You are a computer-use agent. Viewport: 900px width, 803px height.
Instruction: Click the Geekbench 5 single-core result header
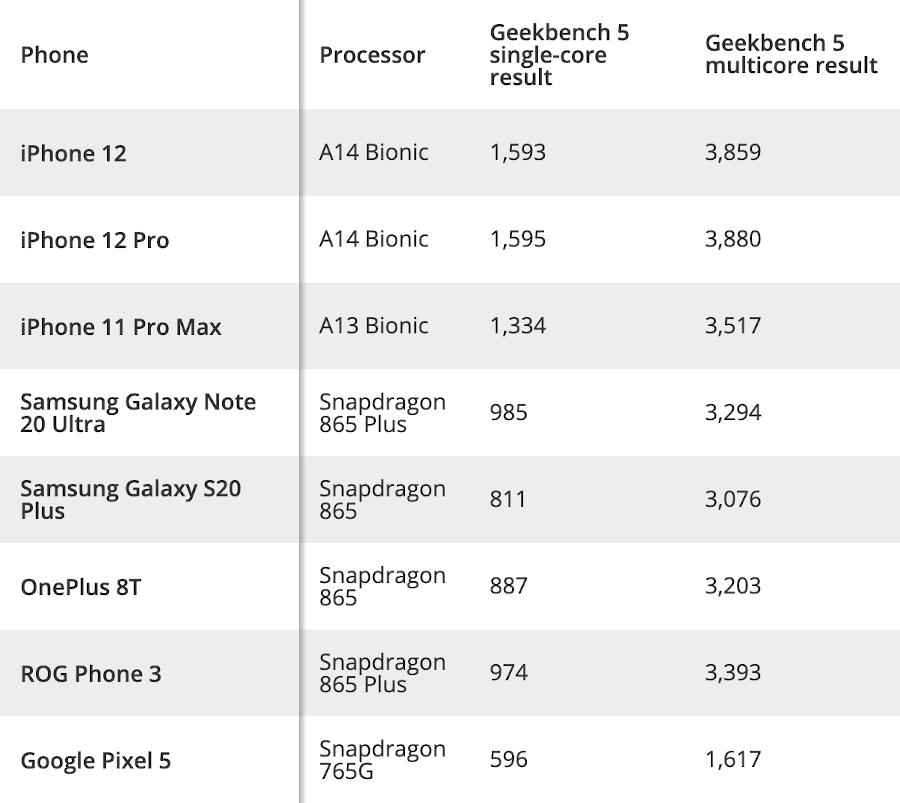click(559, 55)
